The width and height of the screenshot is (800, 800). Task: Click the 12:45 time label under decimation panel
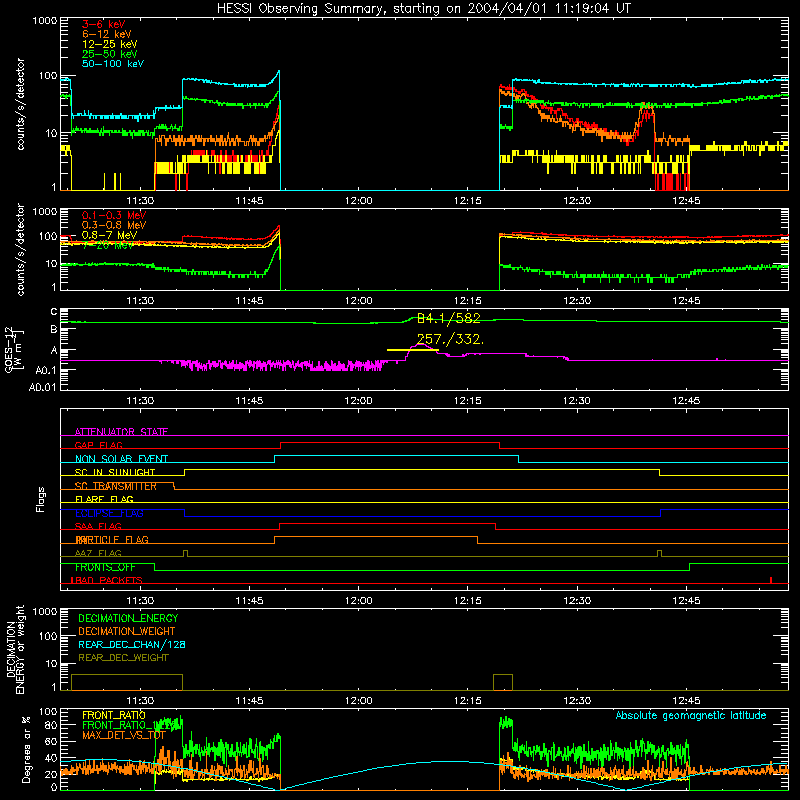click(686, 701)
